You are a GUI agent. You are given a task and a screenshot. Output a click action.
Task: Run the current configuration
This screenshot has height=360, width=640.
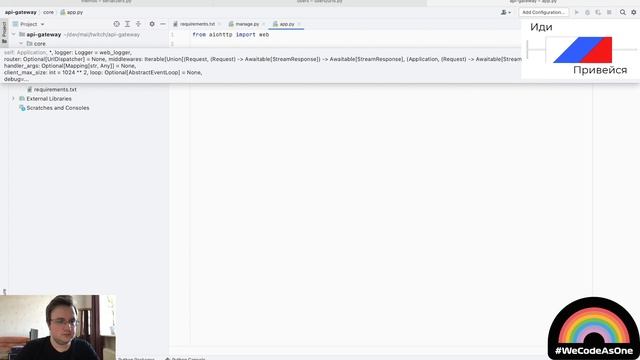tap(577, 12)
